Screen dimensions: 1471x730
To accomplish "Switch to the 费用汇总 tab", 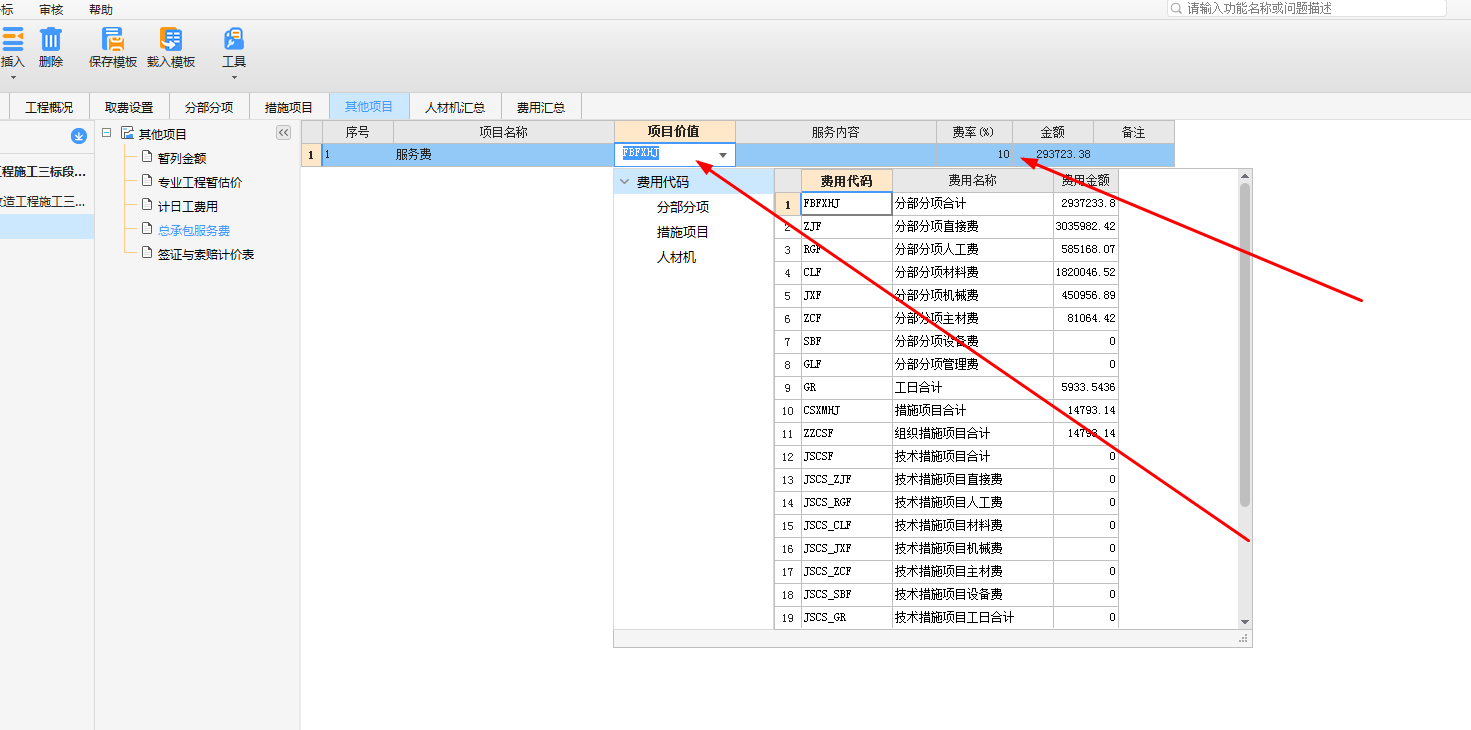I will (x=541, y=107).
